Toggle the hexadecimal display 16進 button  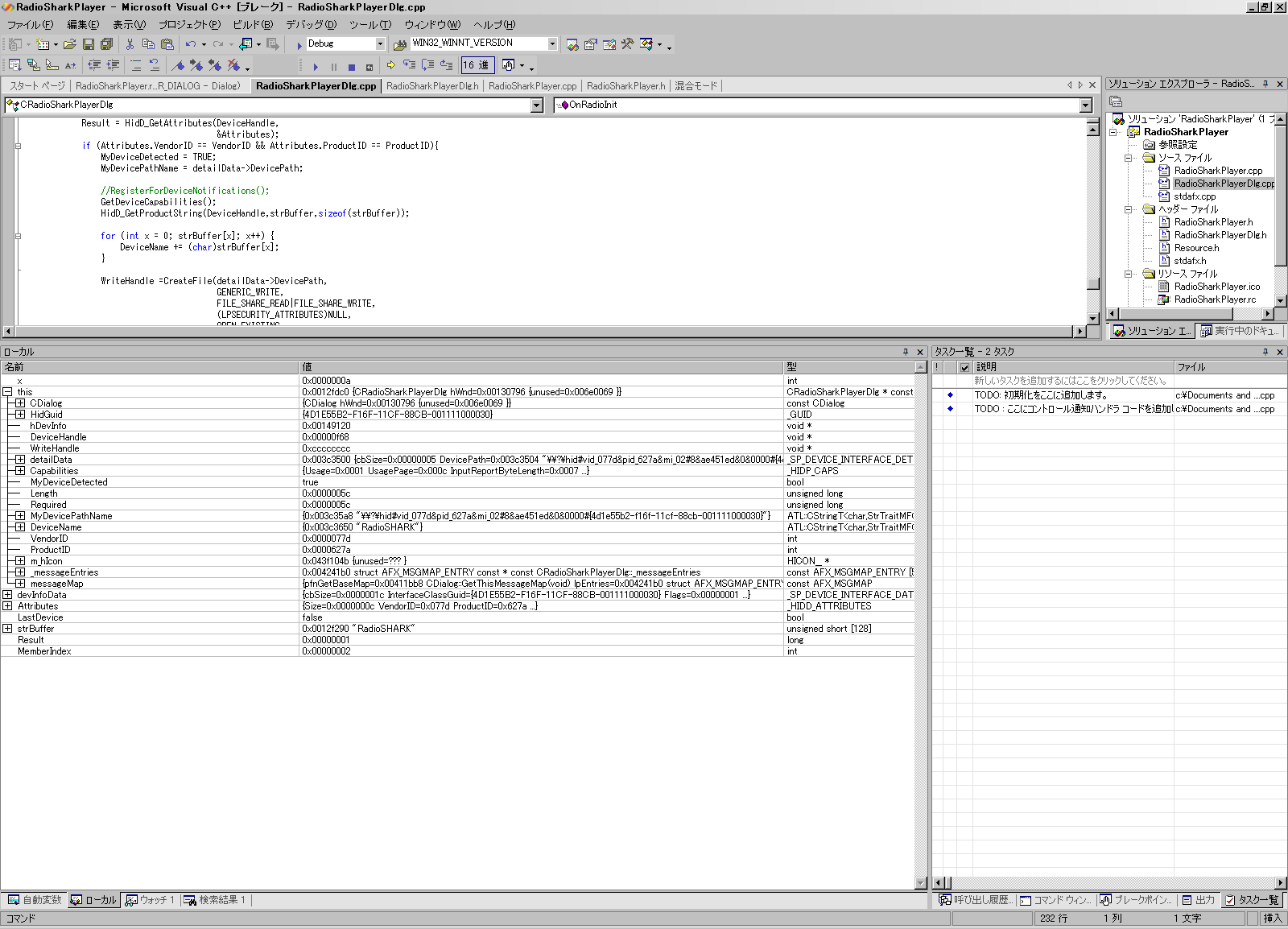pos(477,65)
